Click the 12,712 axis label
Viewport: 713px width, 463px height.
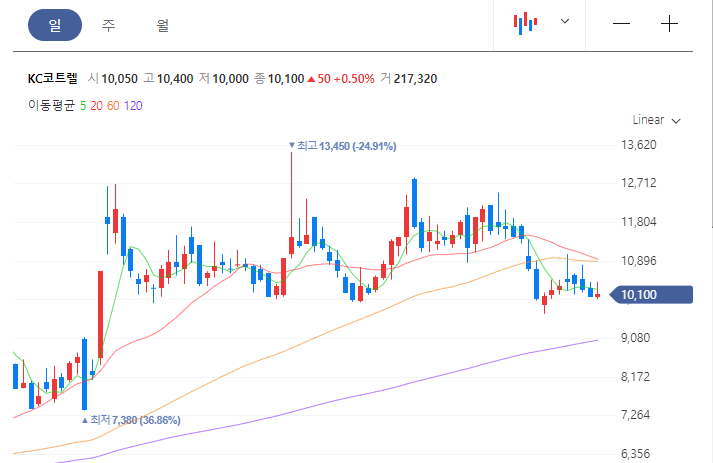tap(639, 183)
